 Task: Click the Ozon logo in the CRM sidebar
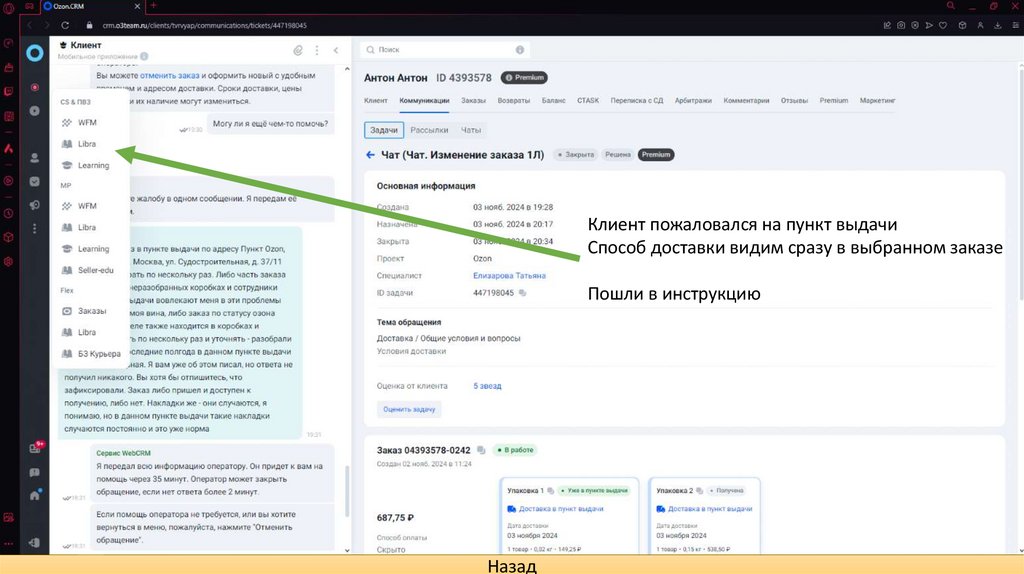point(35,53)
